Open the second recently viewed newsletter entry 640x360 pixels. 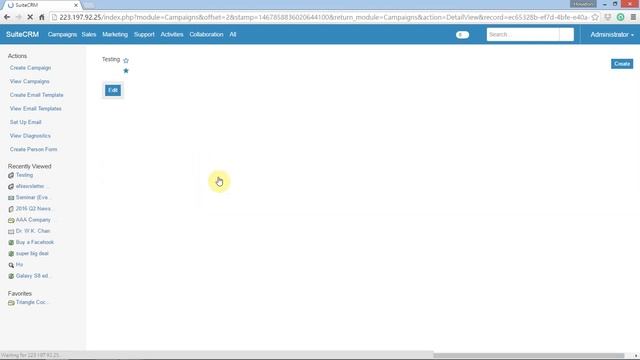(32, 186)
